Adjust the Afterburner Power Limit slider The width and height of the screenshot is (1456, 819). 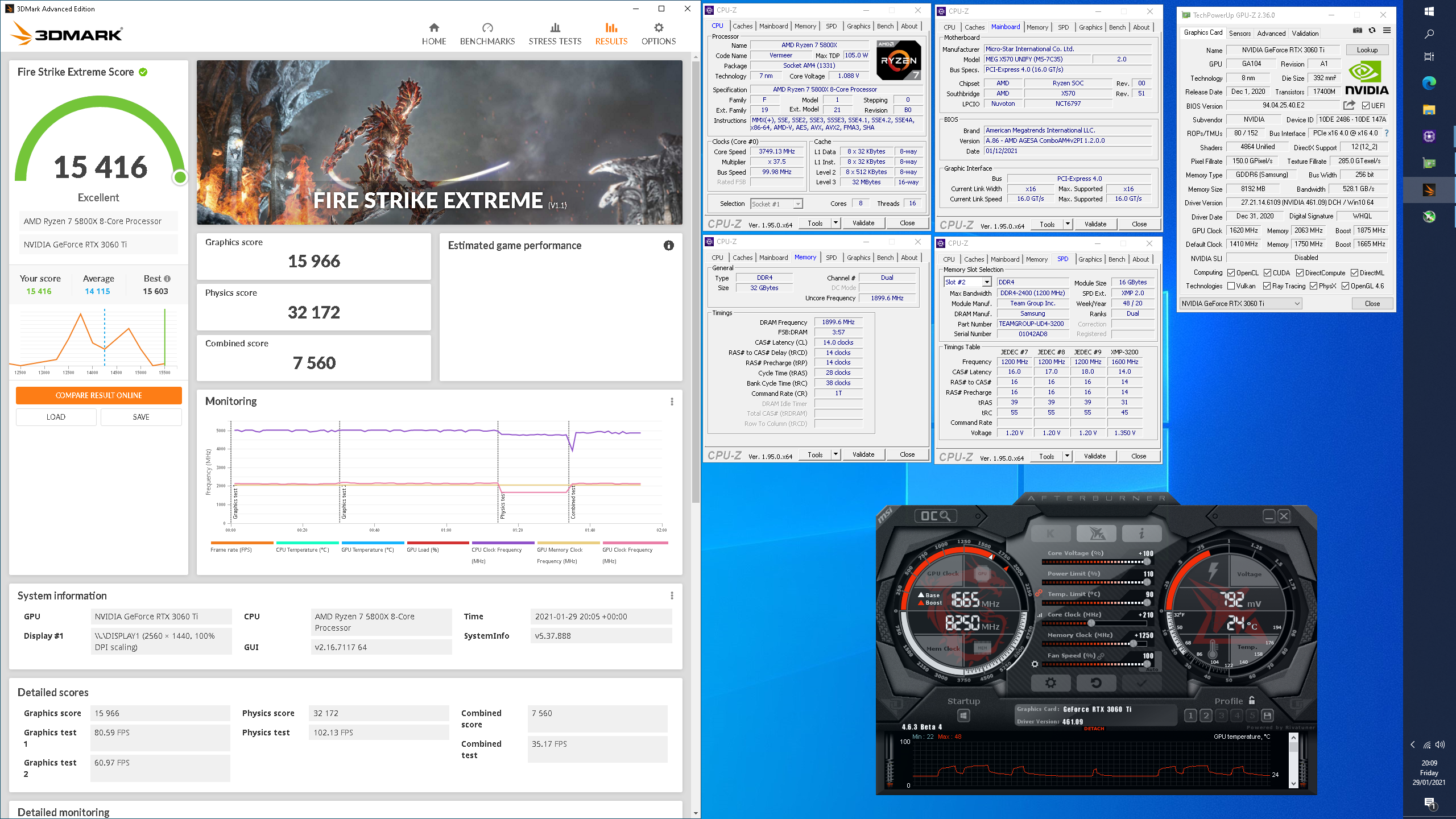pyautogui.click(x=1147, y=582)
